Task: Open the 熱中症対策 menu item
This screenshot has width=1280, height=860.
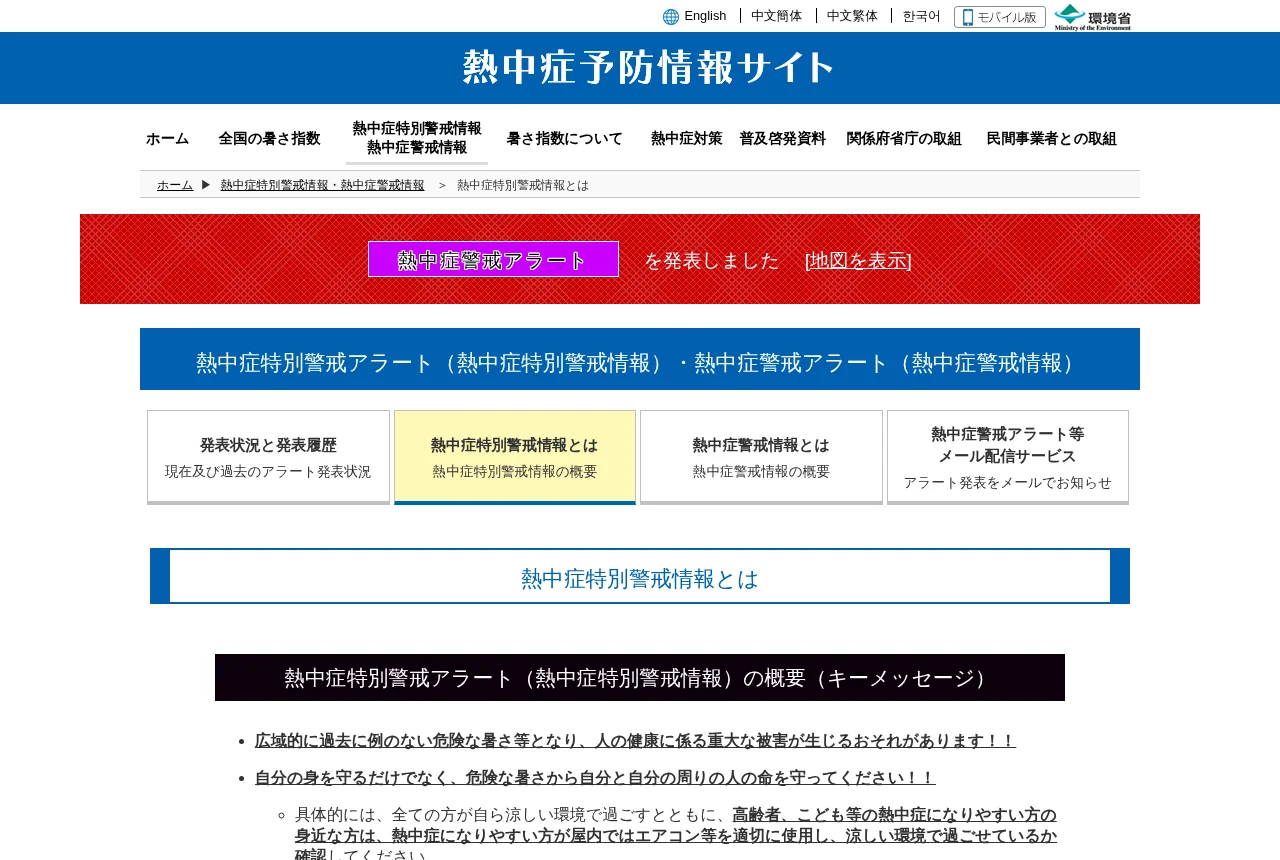Action: pyautogui.click(x=687, y=139)
